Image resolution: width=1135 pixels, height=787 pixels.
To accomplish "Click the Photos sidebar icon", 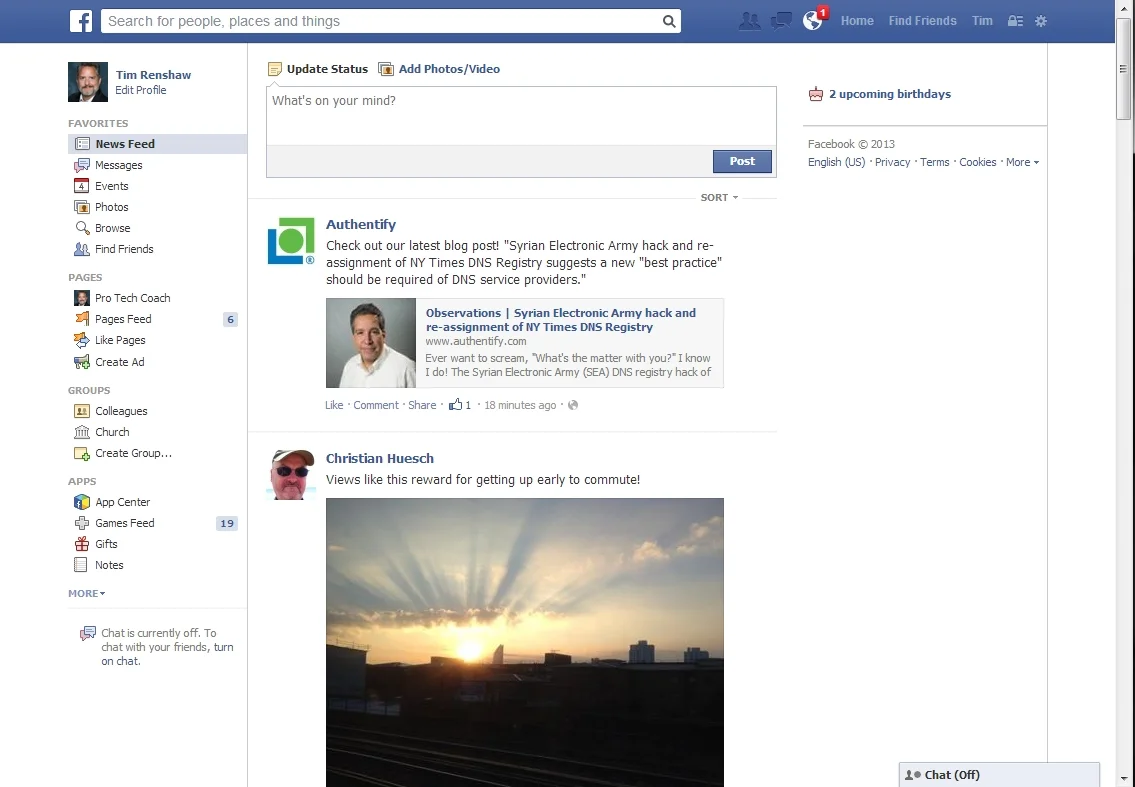I will pyautogui.click(x=82, y=207).
